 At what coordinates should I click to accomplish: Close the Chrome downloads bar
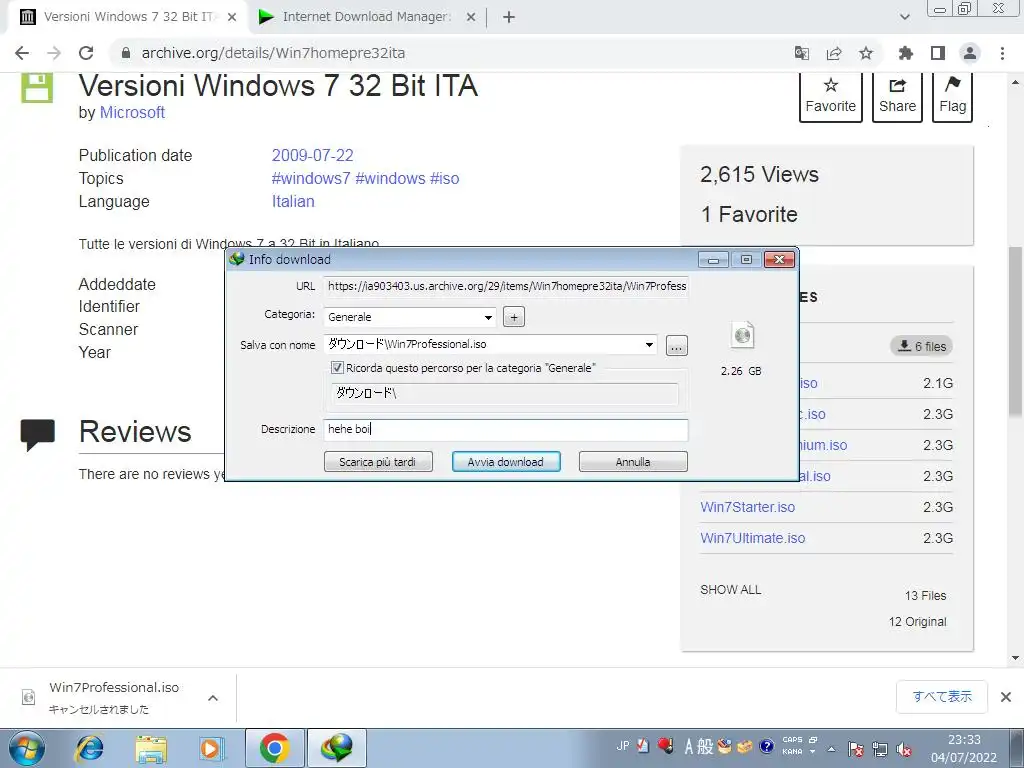coord(1006,697)
